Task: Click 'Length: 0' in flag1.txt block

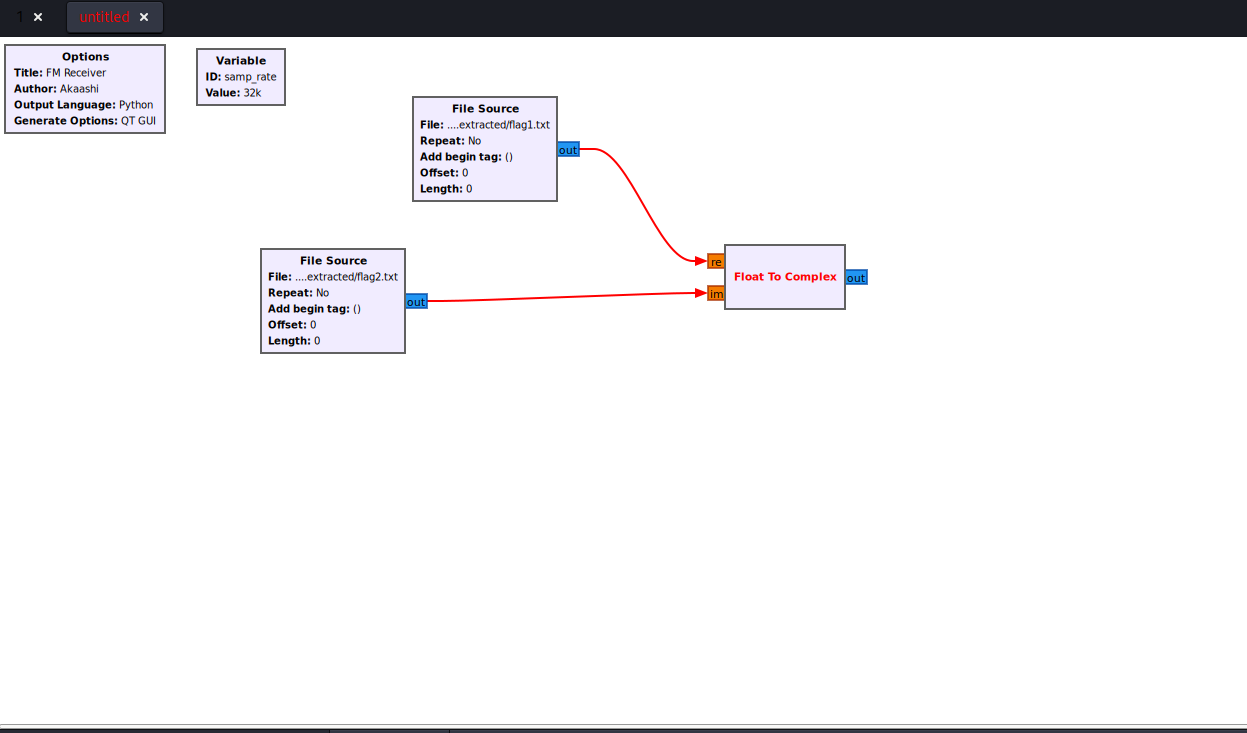Action: pos(446,189)
